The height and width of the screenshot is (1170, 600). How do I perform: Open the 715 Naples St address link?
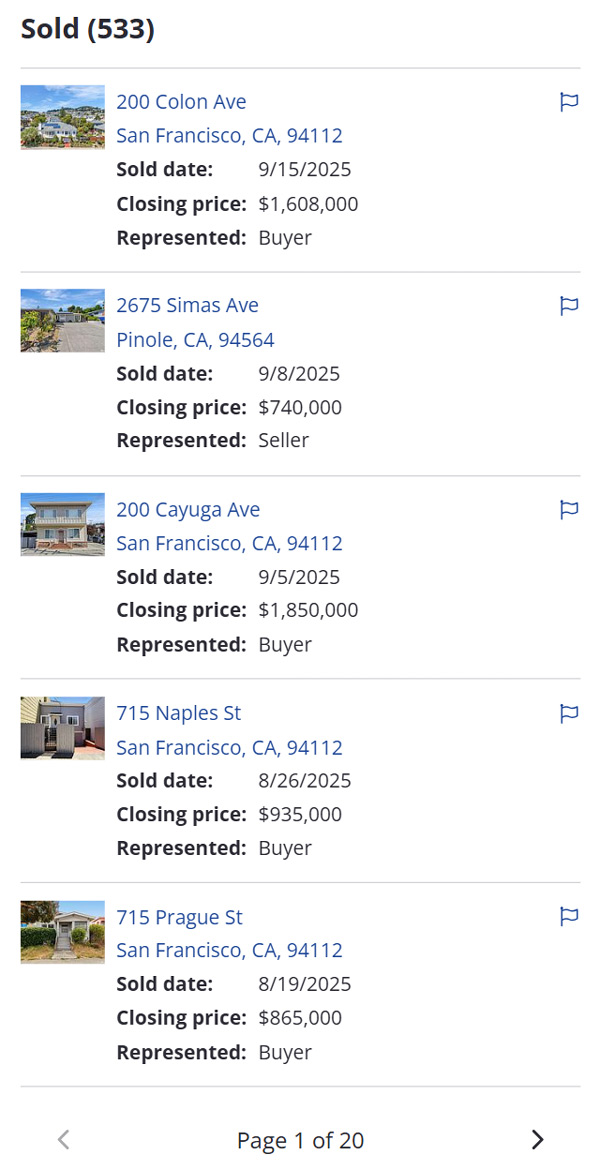pos(178,713)
